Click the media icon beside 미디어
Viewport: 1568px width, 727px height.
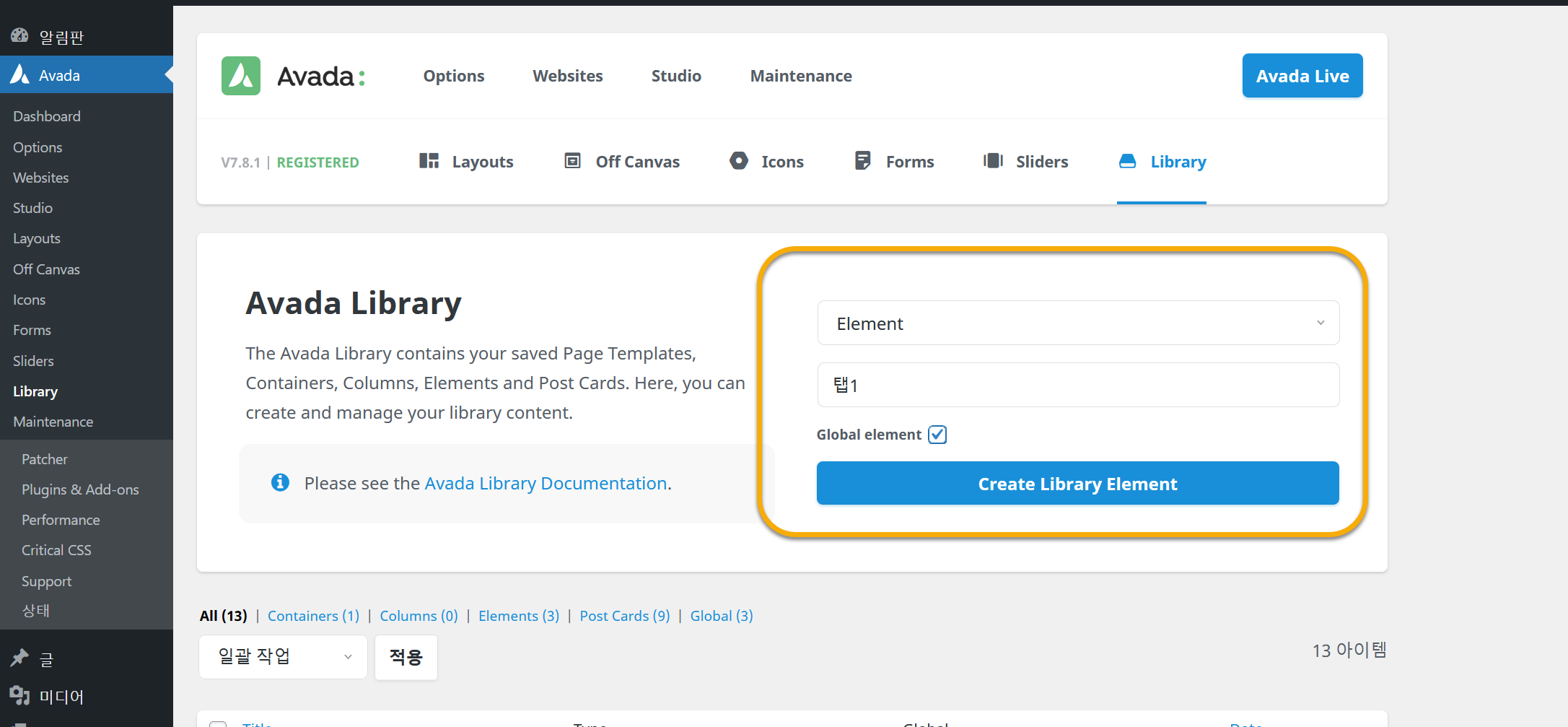[x=19, y=695]
